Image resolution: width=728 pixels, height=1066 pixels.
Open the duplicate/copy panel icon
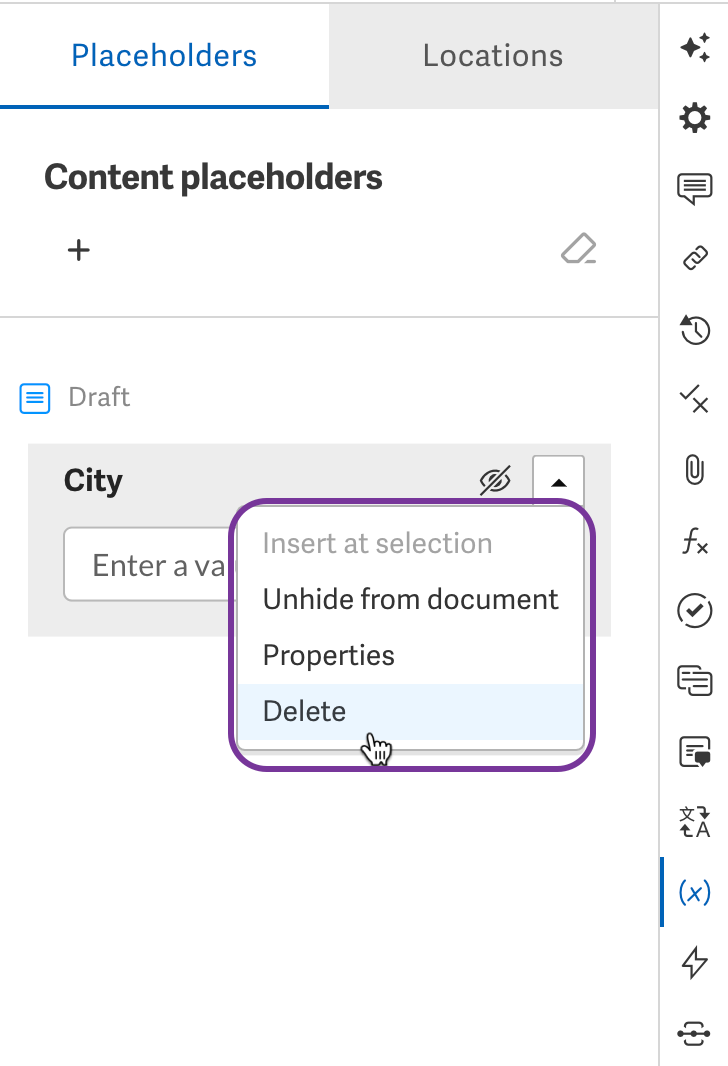[695, 682]
